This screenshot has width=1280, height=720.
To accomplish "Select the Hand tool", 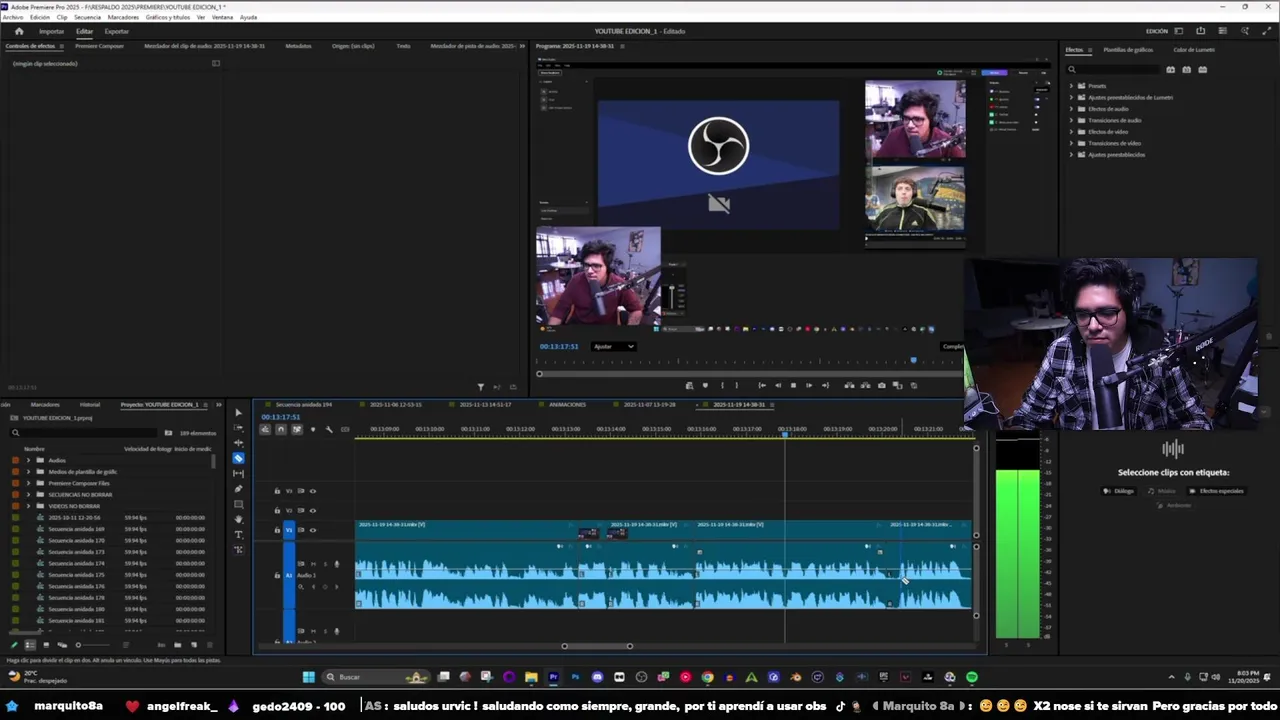I will (238, 519).
